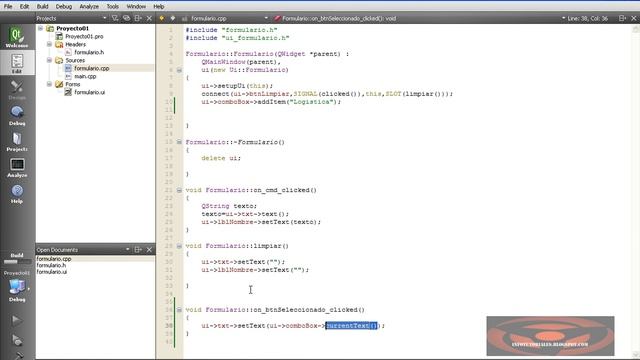Click the Start Debugging run button

click(x=17, y=340)
